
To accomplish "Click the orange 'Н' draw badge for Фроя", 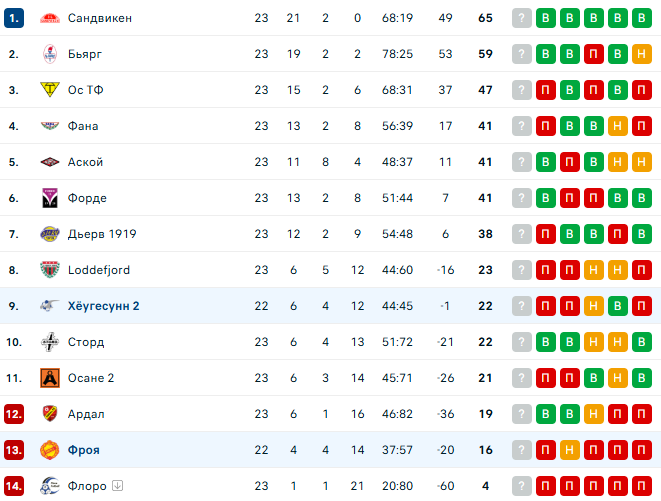I will 569,450.
